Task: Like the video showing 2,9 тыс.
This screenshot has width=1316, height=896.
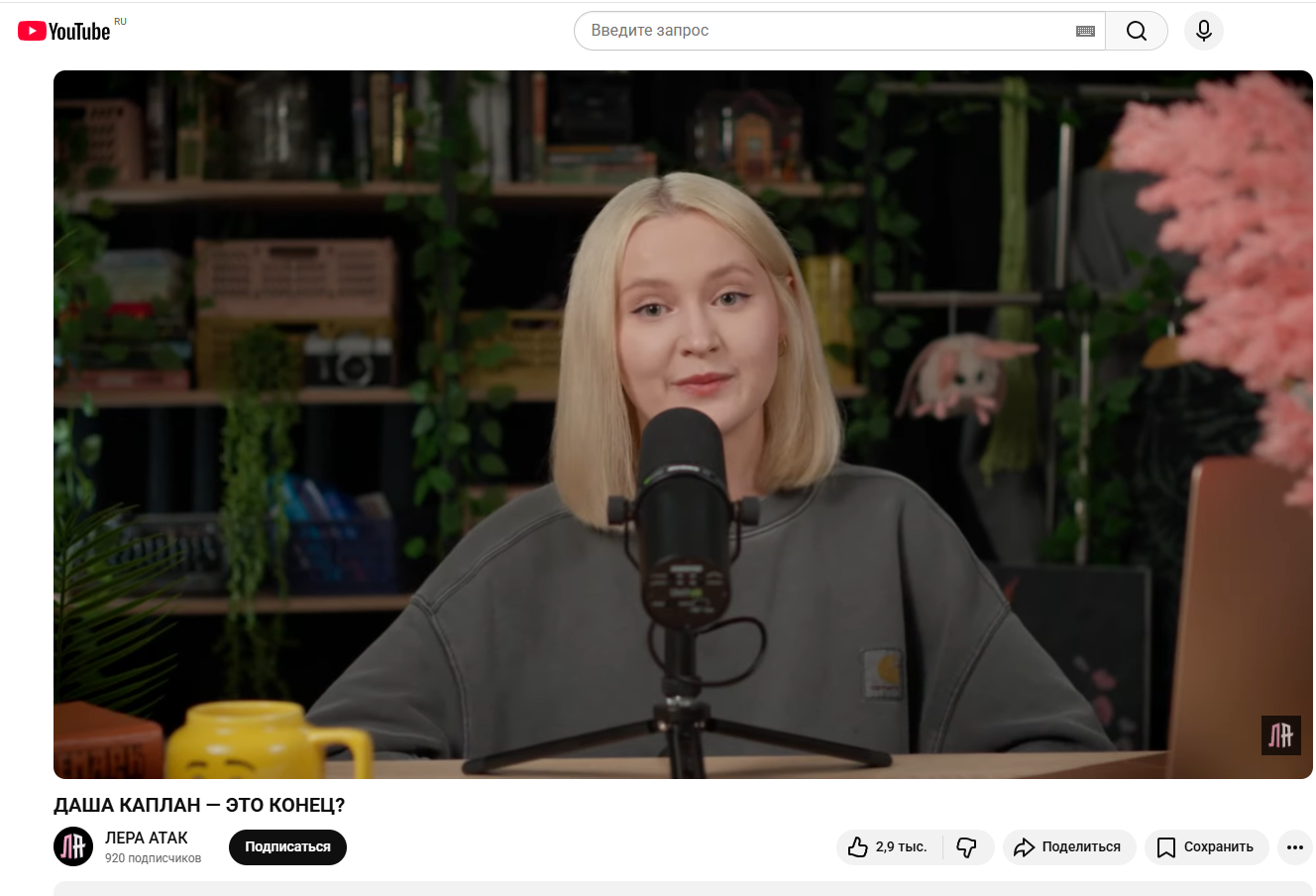Action: (x=889, y=847)
